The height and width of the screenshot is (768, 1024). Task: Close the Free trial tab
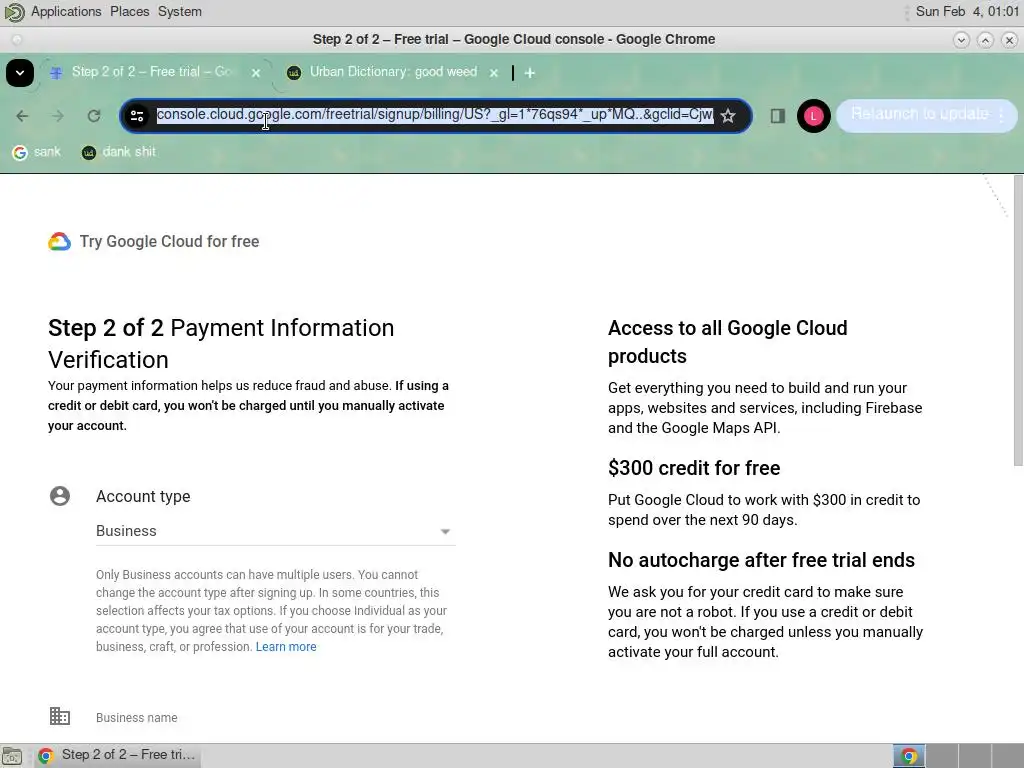pyautogui.click(x=256, y=72)
